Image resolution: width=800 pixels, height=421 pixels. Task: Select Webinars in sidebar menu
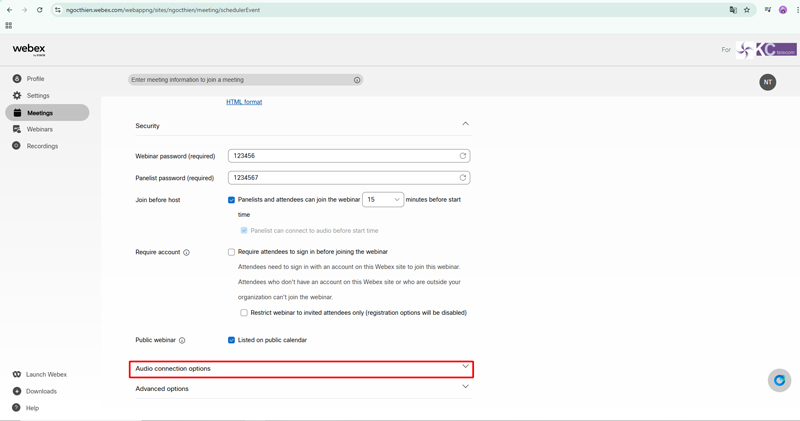point(40,129)
